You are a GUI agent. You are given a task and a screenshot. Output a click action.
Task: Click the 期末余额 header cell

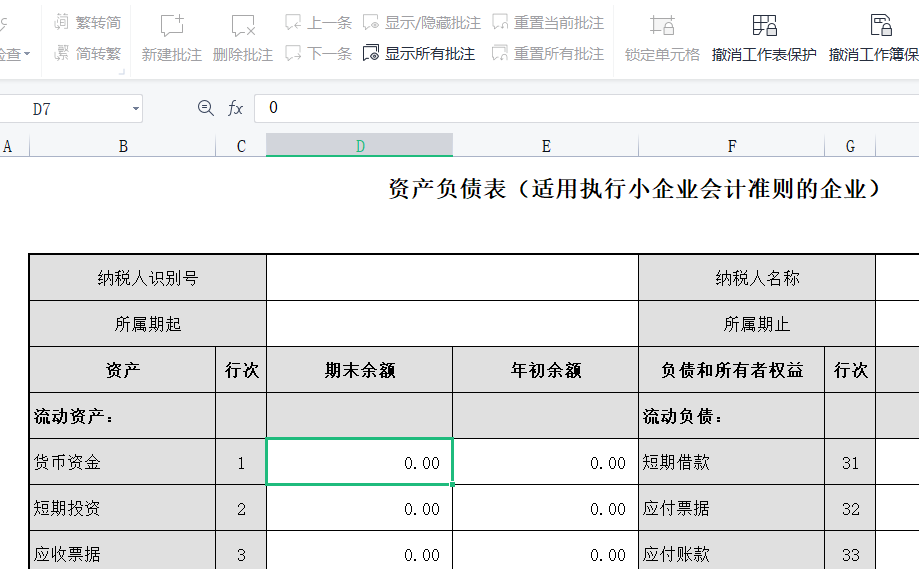coord(359,370)
